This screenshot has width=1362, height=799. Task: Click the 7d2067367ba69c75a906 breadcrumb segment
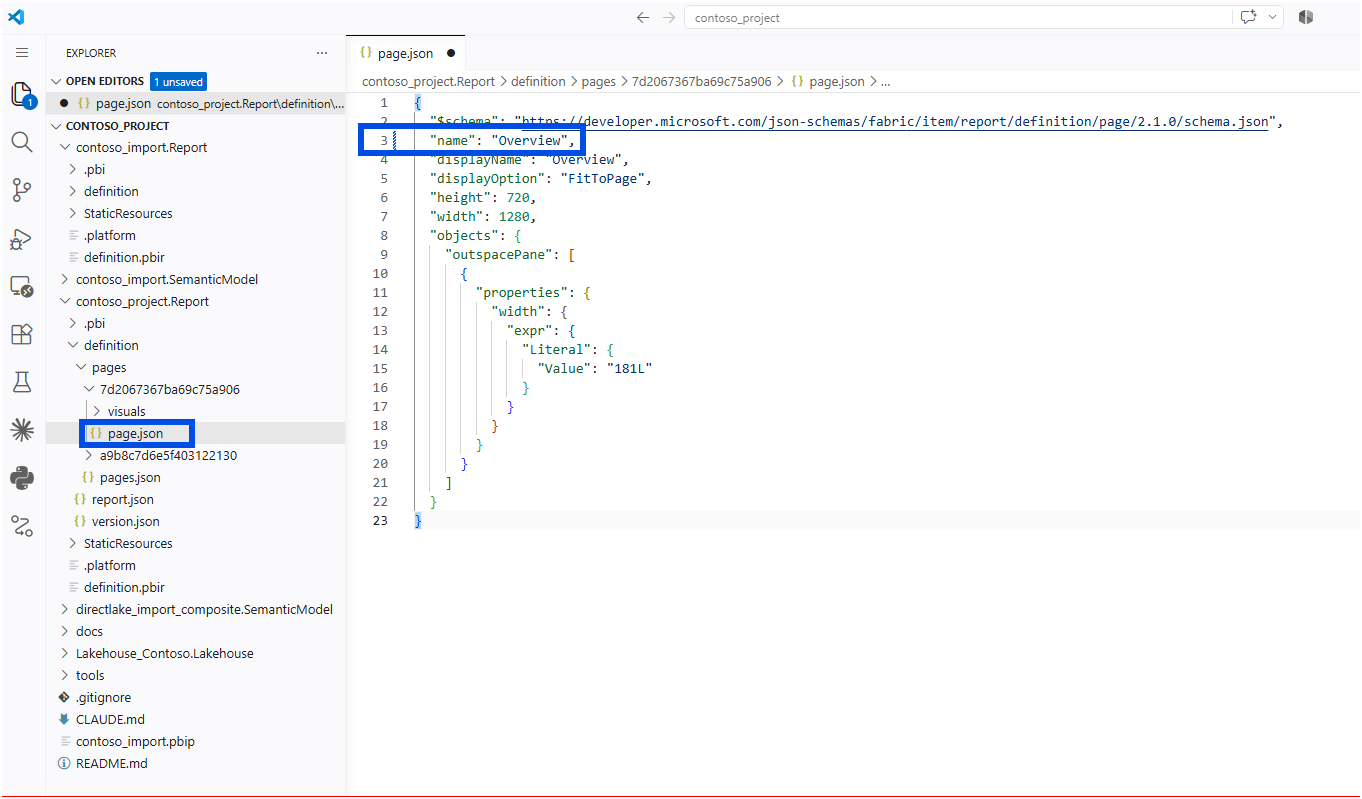[x=701, y=81]
